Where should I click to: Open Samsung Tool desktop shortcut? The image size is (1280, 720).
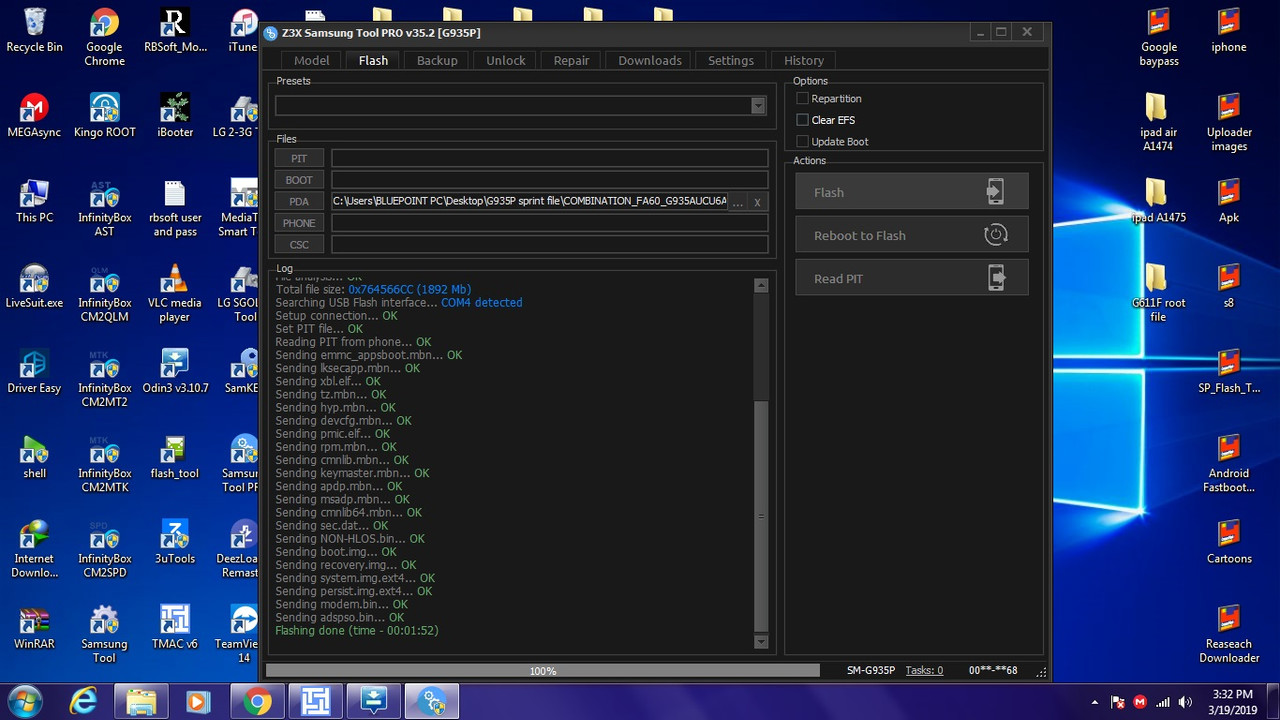coord(104,635)
